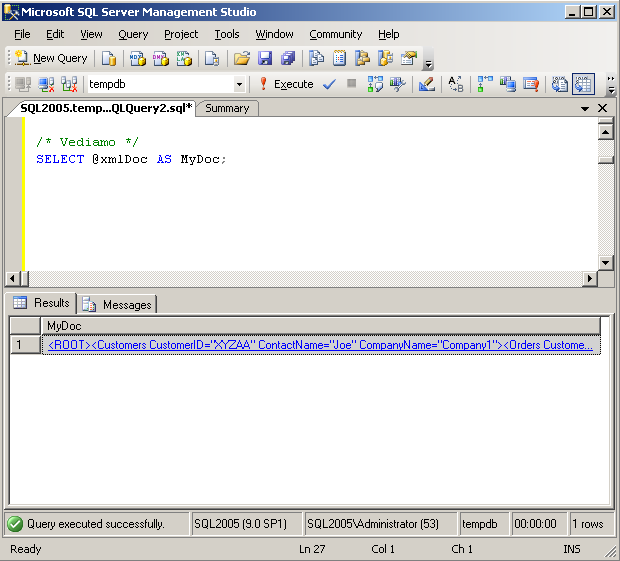The width and height of the screenshot is (620, 561).
Task: Click the Connect icon in the query toolbar
Action: coord(23,84)
